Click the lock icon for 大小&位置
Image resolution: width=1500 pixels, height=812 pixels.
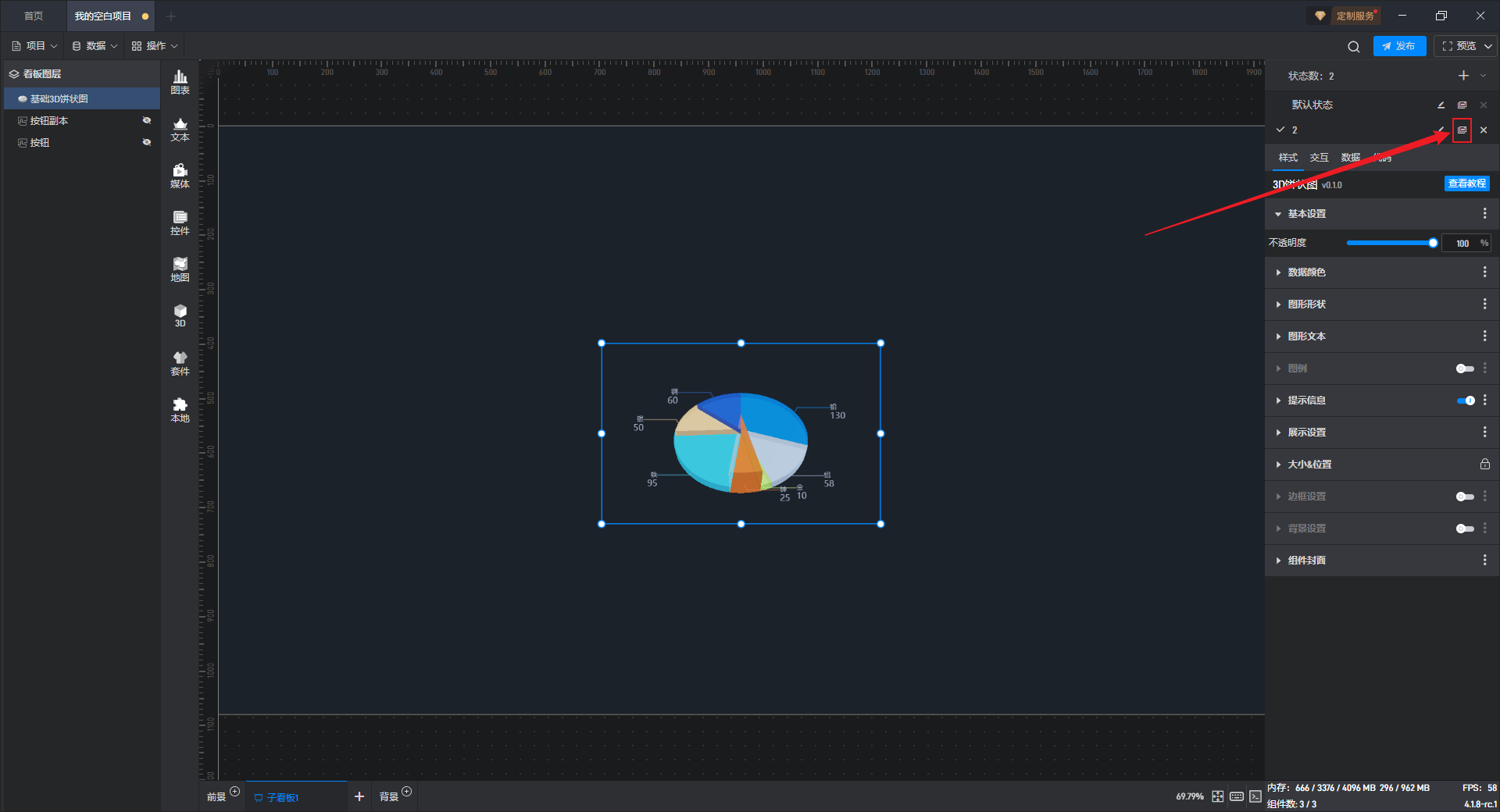tap(1484, 465)
